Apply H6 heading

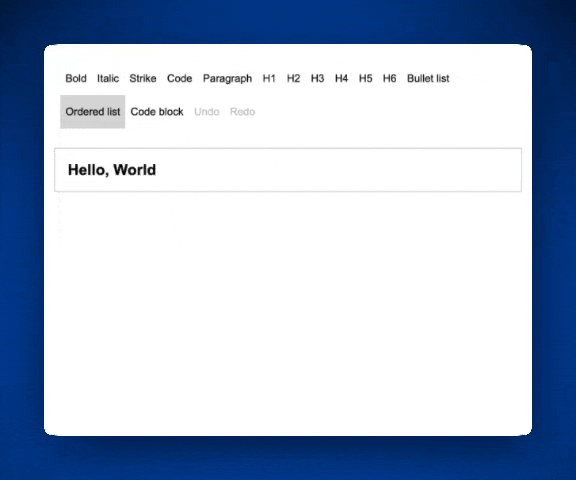click(x=389, y=79)
